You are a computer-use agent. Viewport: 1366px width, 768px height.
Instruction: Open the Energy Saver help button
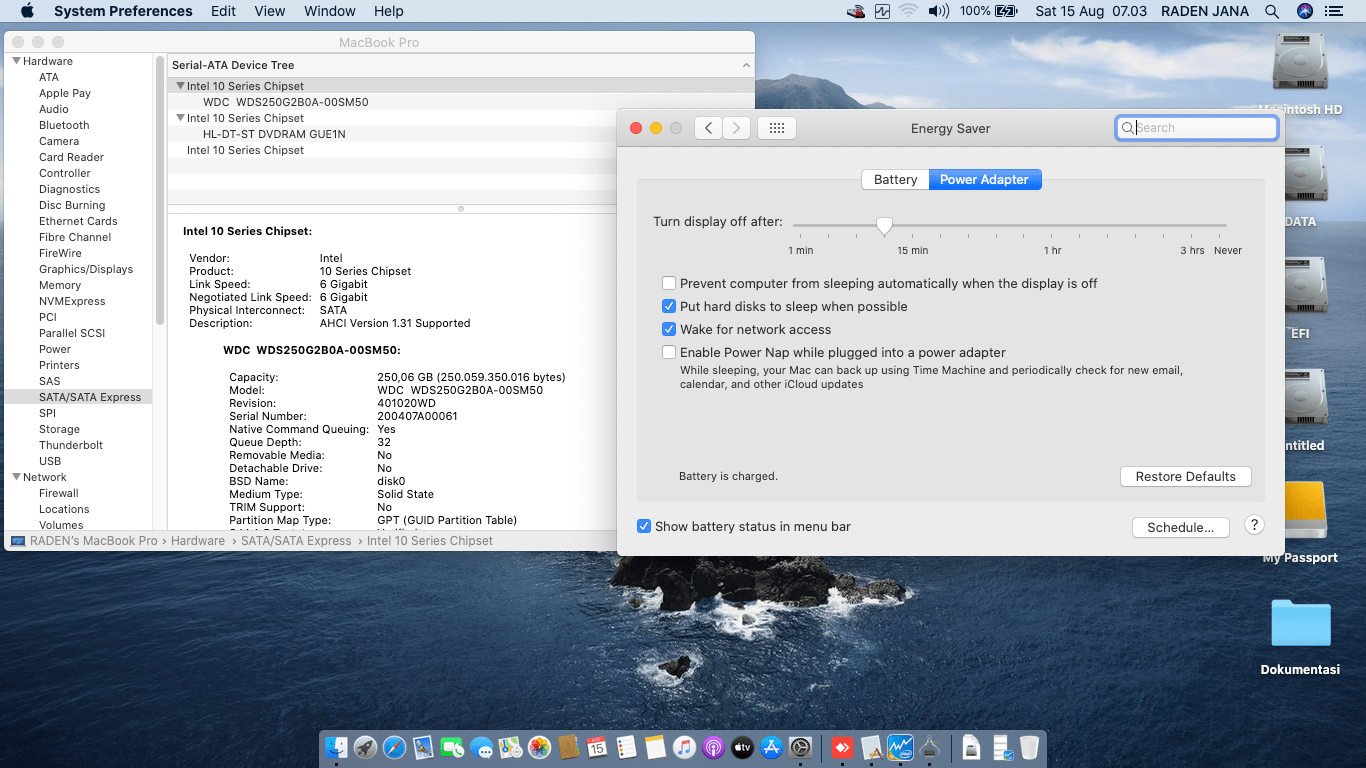[x=1254, y=525]
